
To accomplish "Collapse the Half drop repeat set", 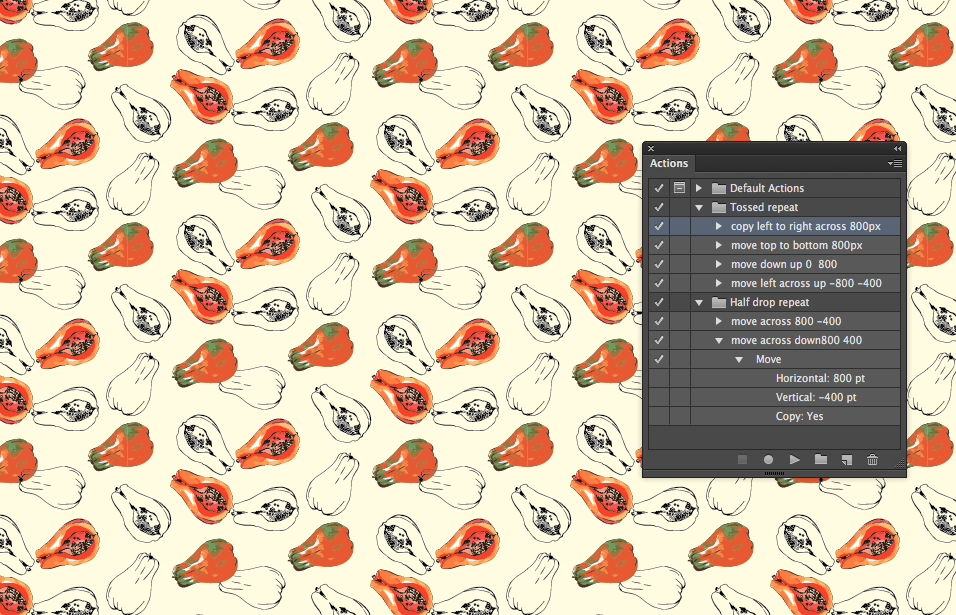I will pos(699,302).
